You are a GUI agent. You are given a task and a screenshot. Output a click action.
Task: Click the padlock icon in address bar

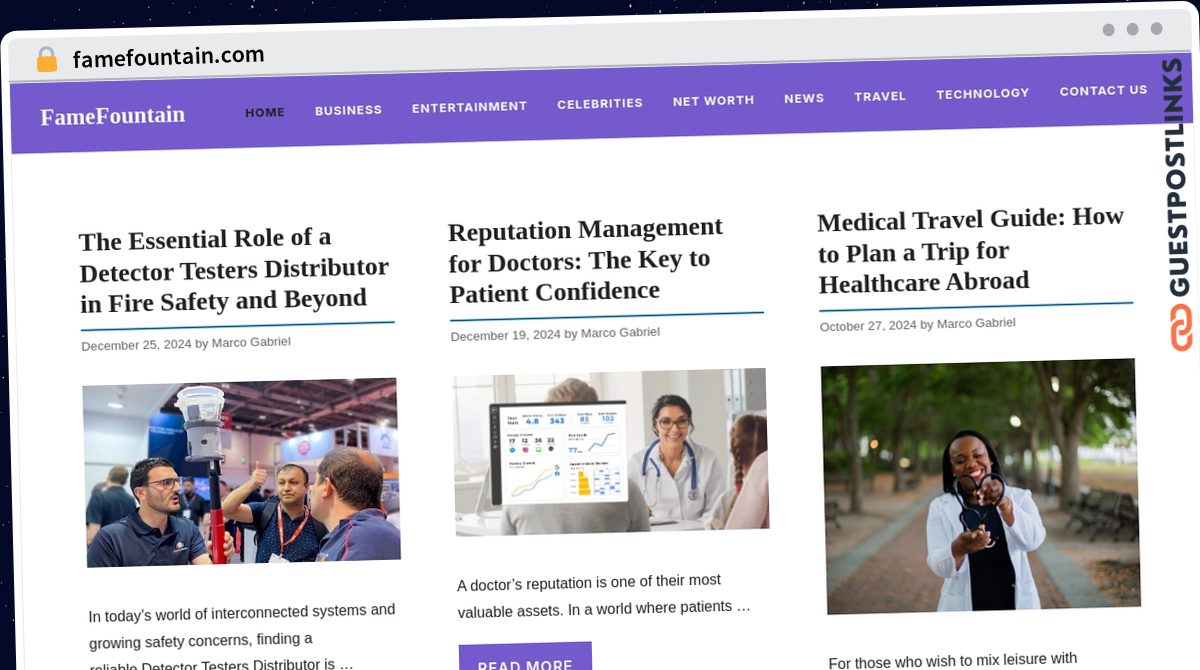[x=46, y=60]
